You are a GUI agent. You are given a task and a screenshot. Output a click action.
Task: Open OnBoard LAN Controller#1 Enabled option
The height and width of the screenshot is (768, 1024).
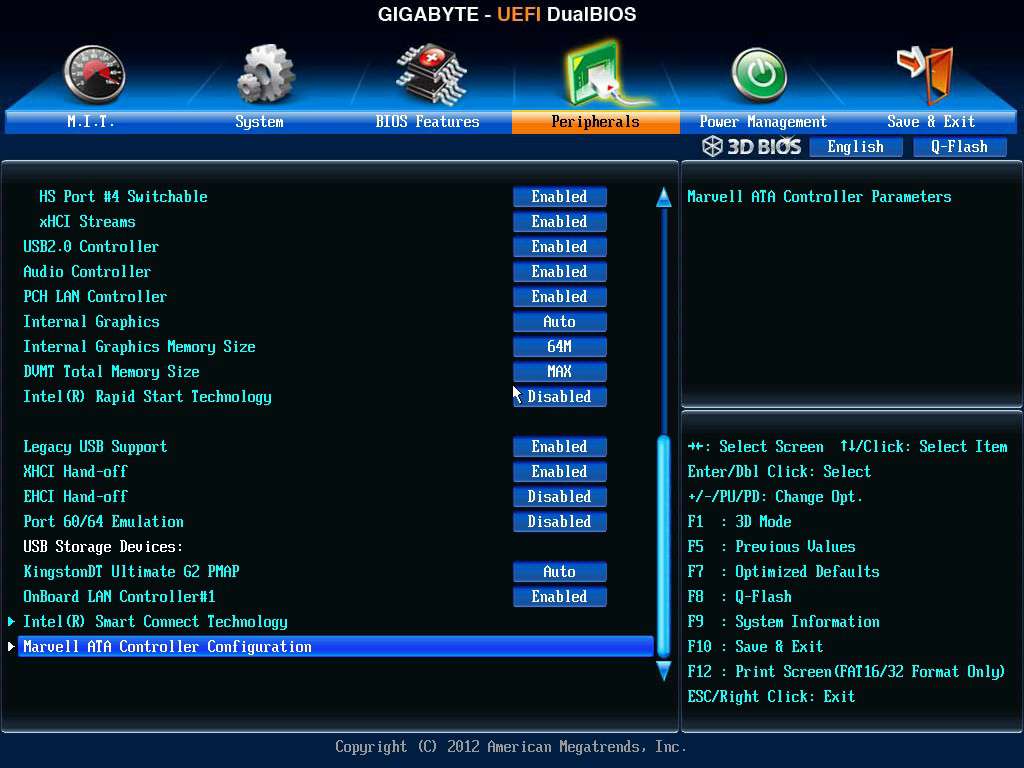[x=560, y=596]
